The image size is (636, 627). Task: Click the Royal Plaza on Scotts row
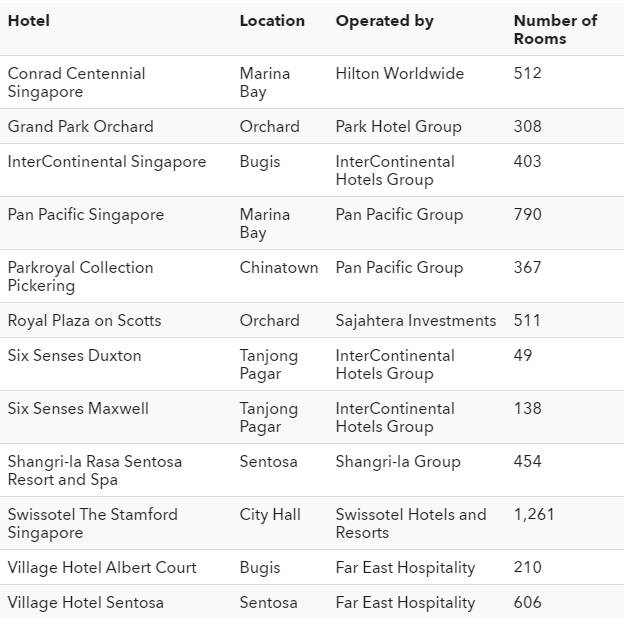click(x=84, y=320)
